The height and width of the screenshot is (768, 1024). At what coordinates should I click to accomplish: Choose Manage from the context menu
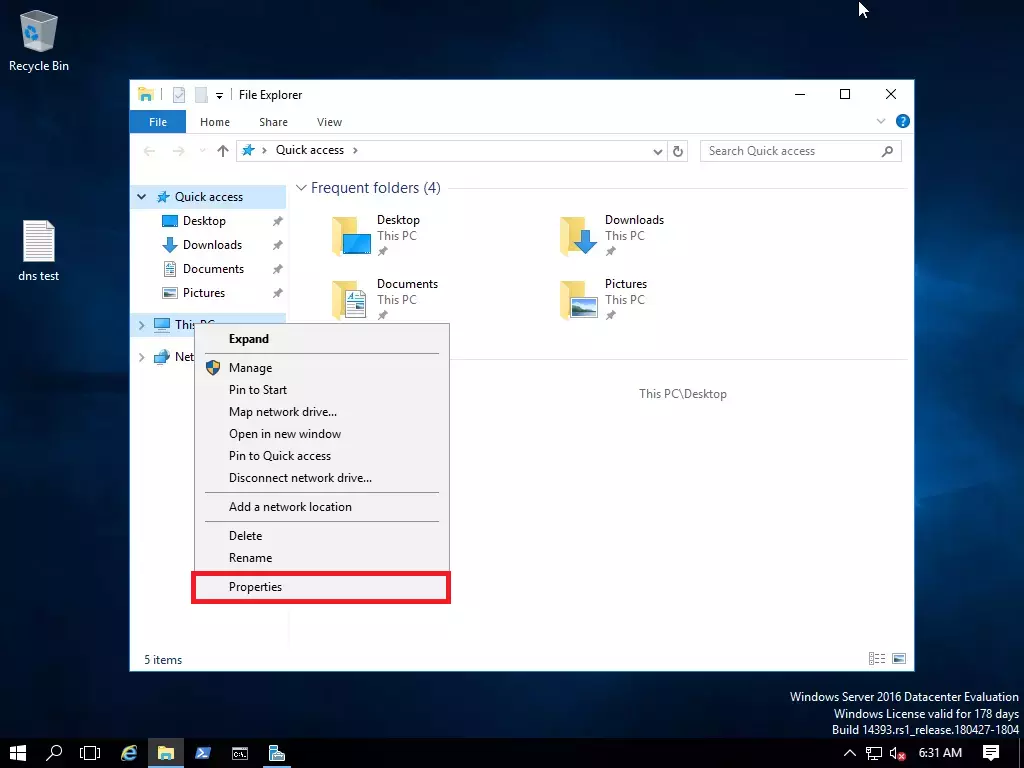point(321,368)
